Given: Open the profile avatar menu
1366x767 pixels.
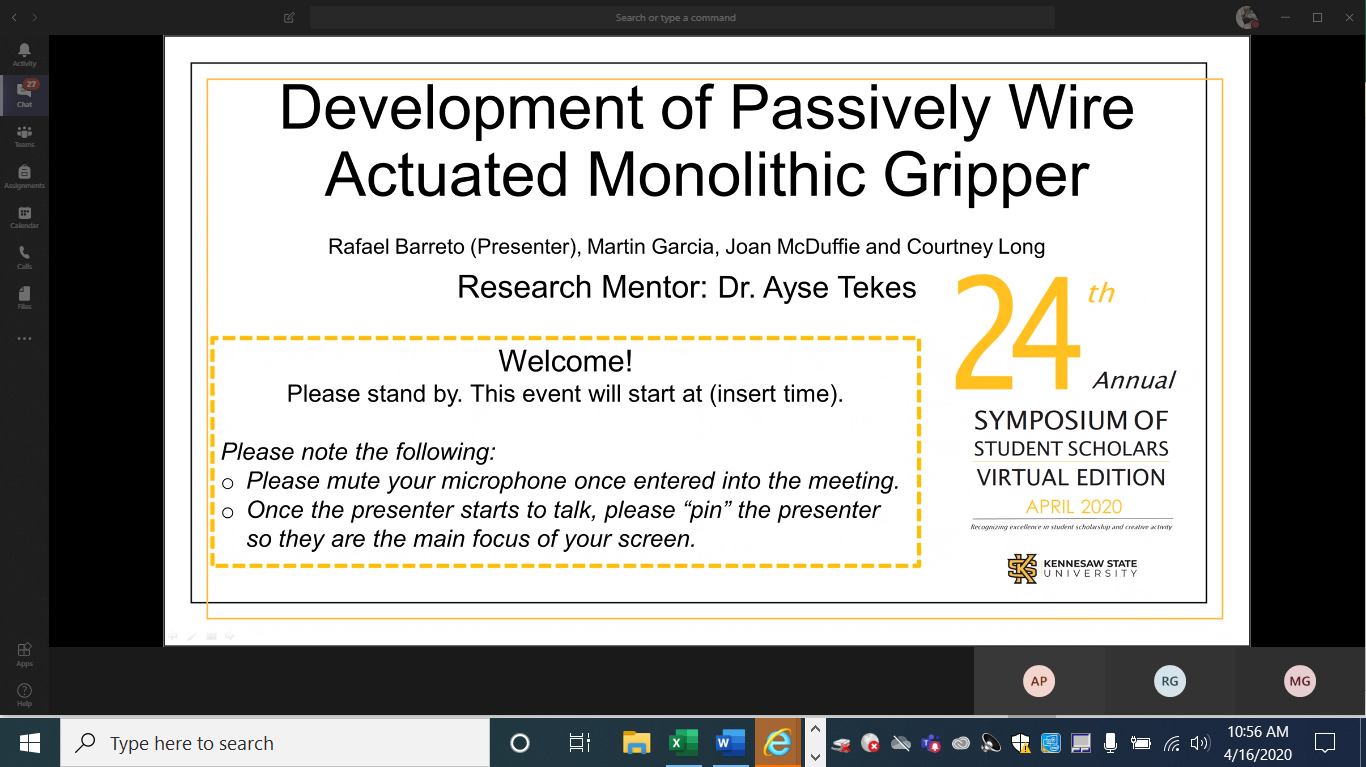Looking at the screenshot, I should 1246,17.
